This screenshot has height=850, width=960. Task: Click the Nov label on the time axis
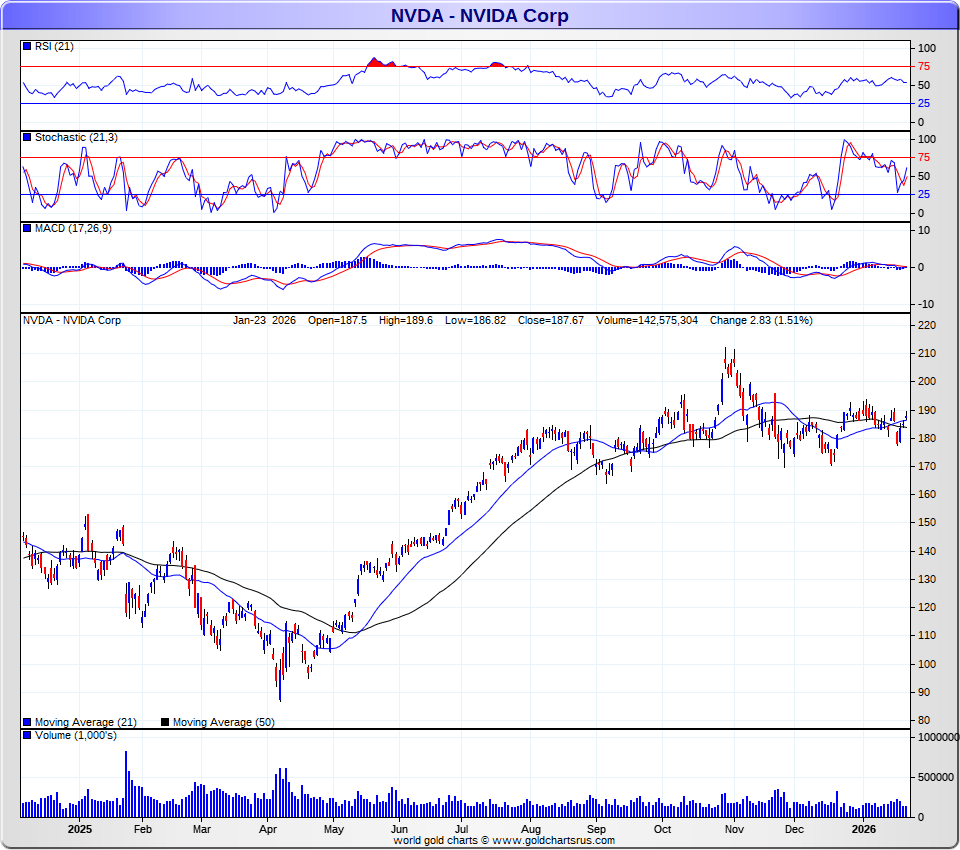pyautogui.click(x=734, y=829)
